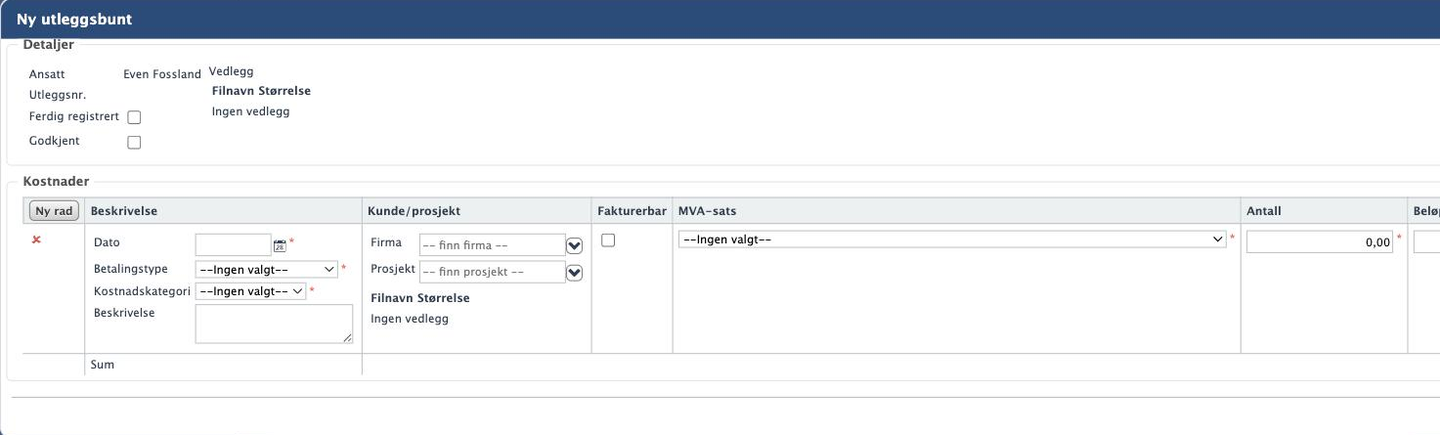Add a new row with Ny rad
The height and width of the screenshot is (435, 1440).
coord(55,211)
